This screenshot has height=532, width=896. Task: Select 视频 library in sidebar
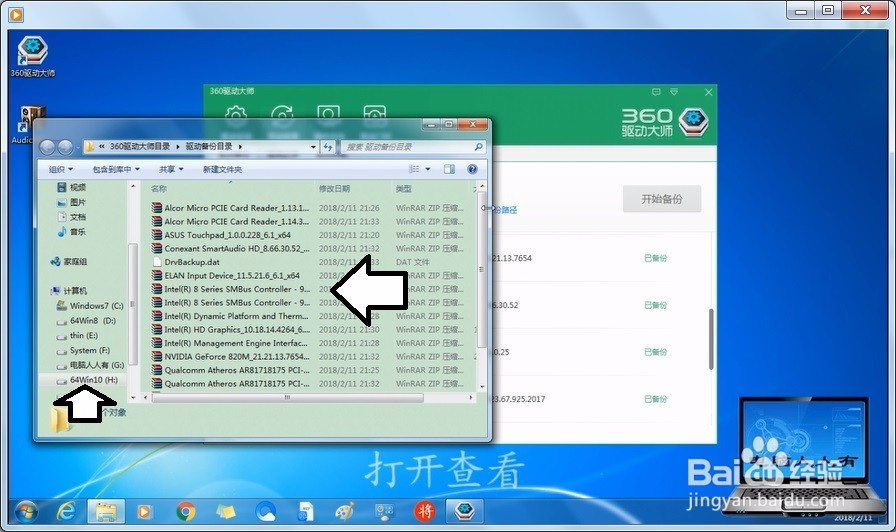pyautogui.click(x=71, y=187)
